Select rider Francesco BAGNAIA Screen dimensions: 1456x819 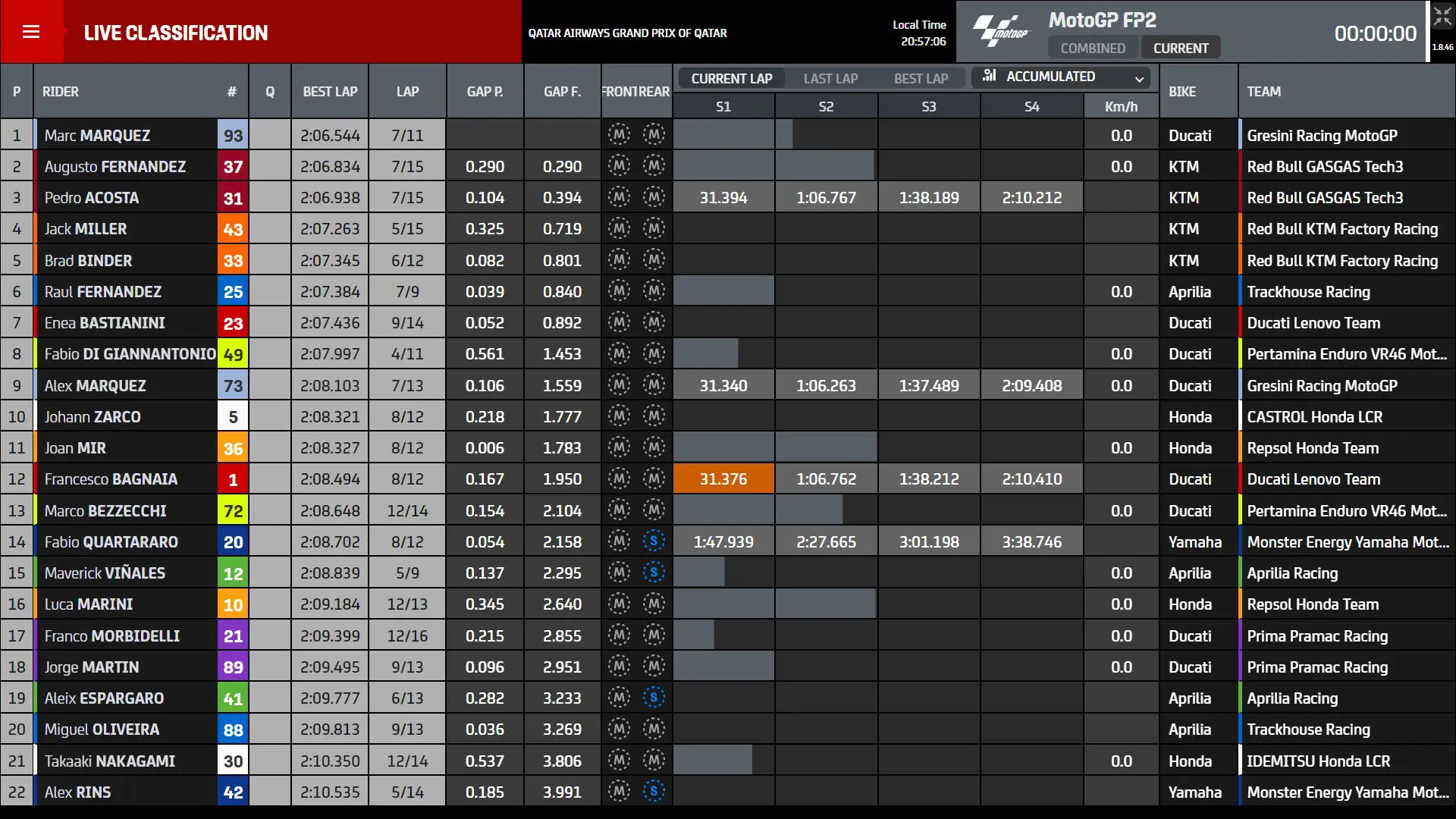[x=111, y=479]
